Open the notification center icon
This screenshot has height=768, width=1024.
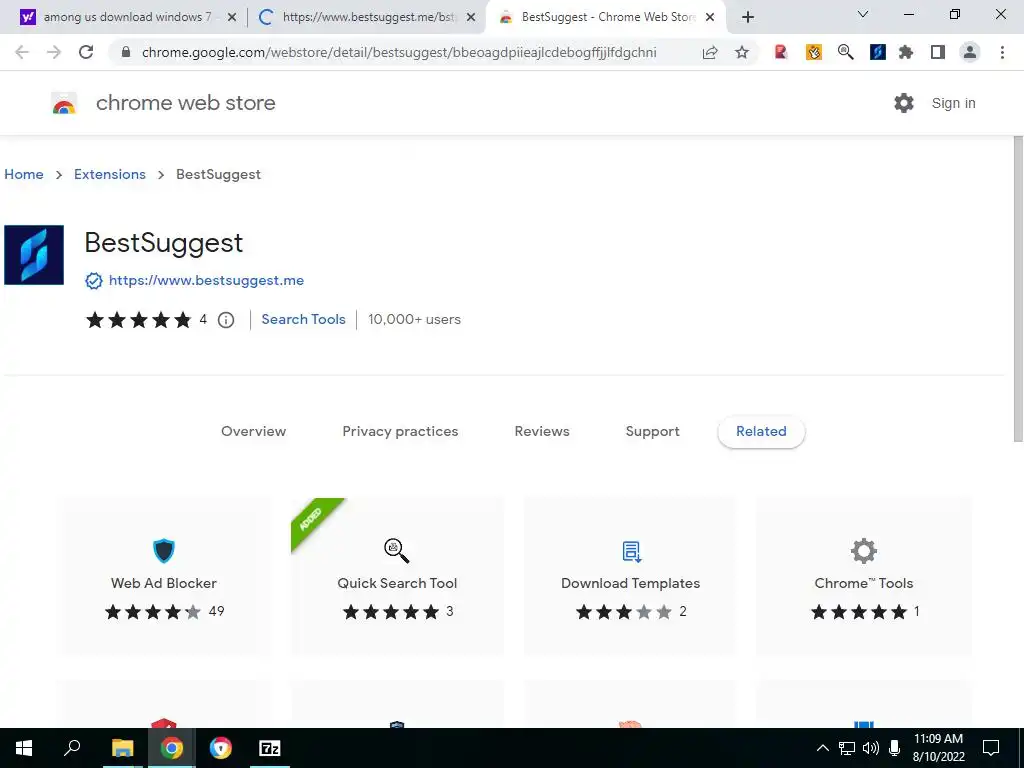991,748
